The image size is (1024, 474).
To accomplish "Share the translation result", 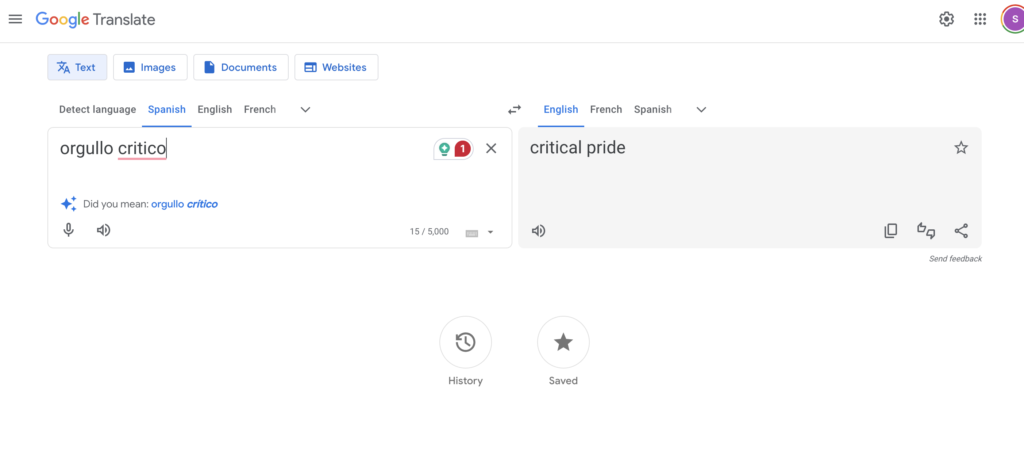I will (961, 231).
